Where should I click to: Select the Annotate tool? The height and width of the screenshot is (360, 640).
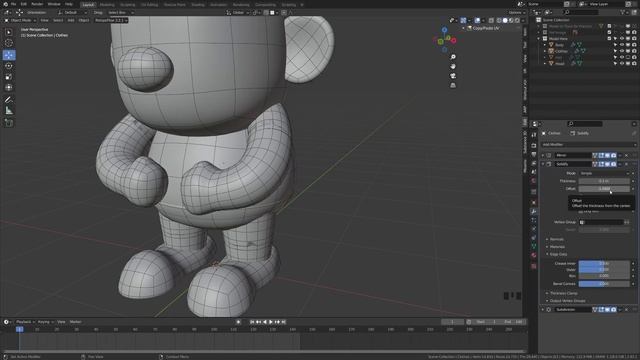[x=9, y=100]
